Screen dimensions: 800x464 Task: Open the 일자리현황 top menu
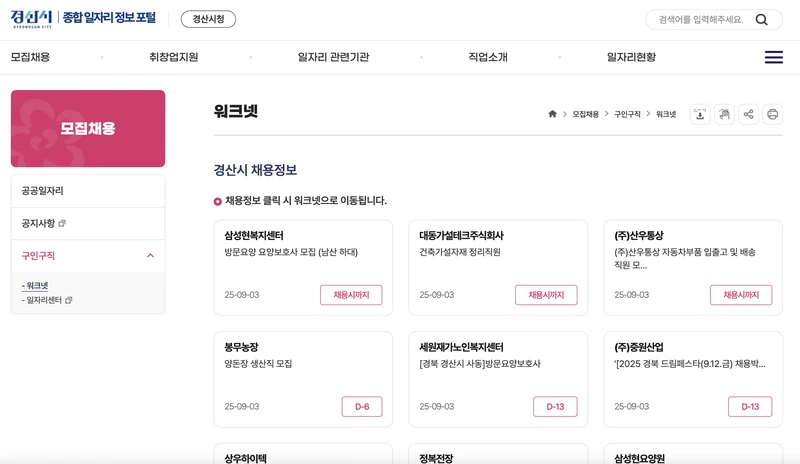(631, 57)
